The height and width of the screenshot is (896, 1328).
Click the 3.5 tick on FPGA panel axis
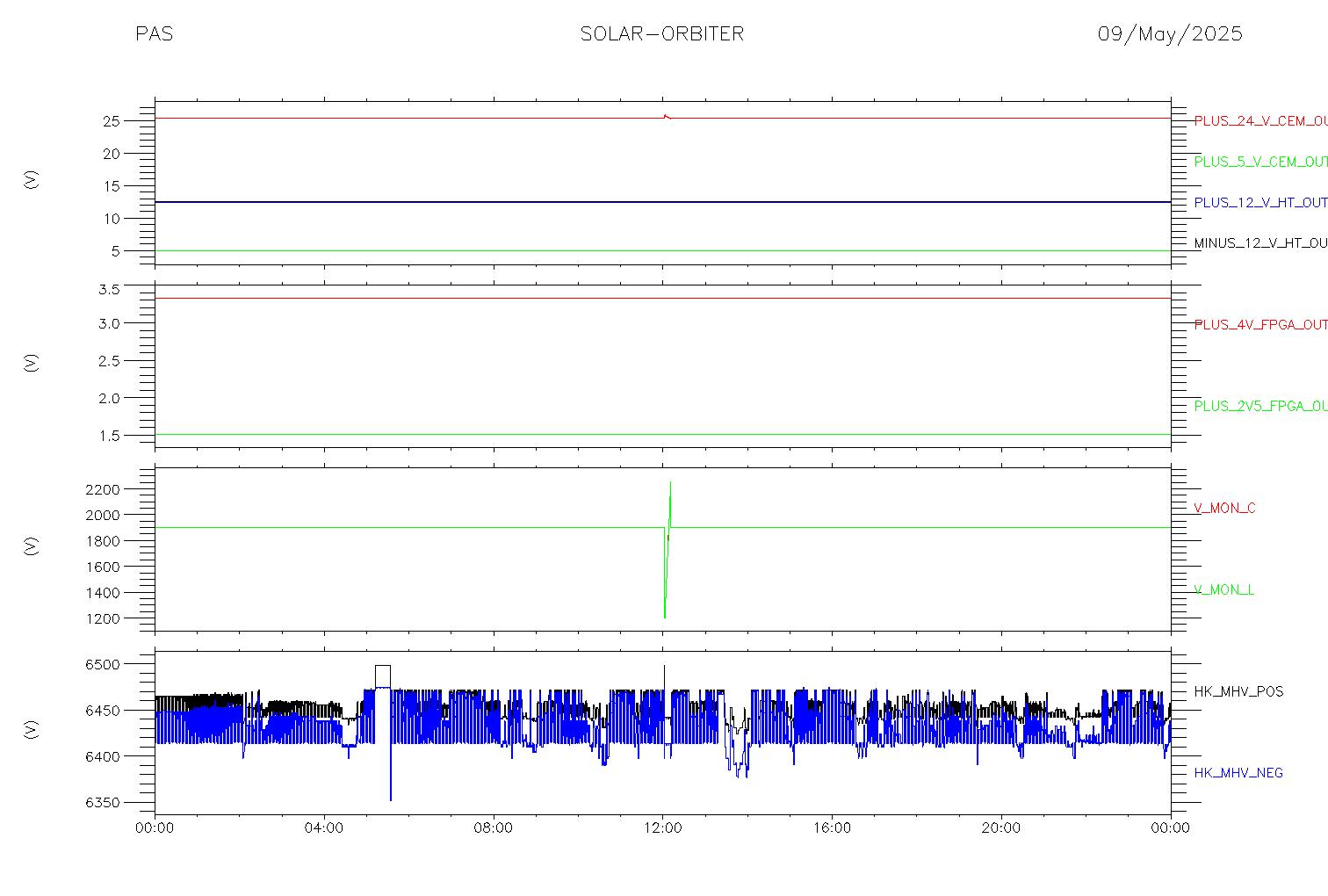109,289
